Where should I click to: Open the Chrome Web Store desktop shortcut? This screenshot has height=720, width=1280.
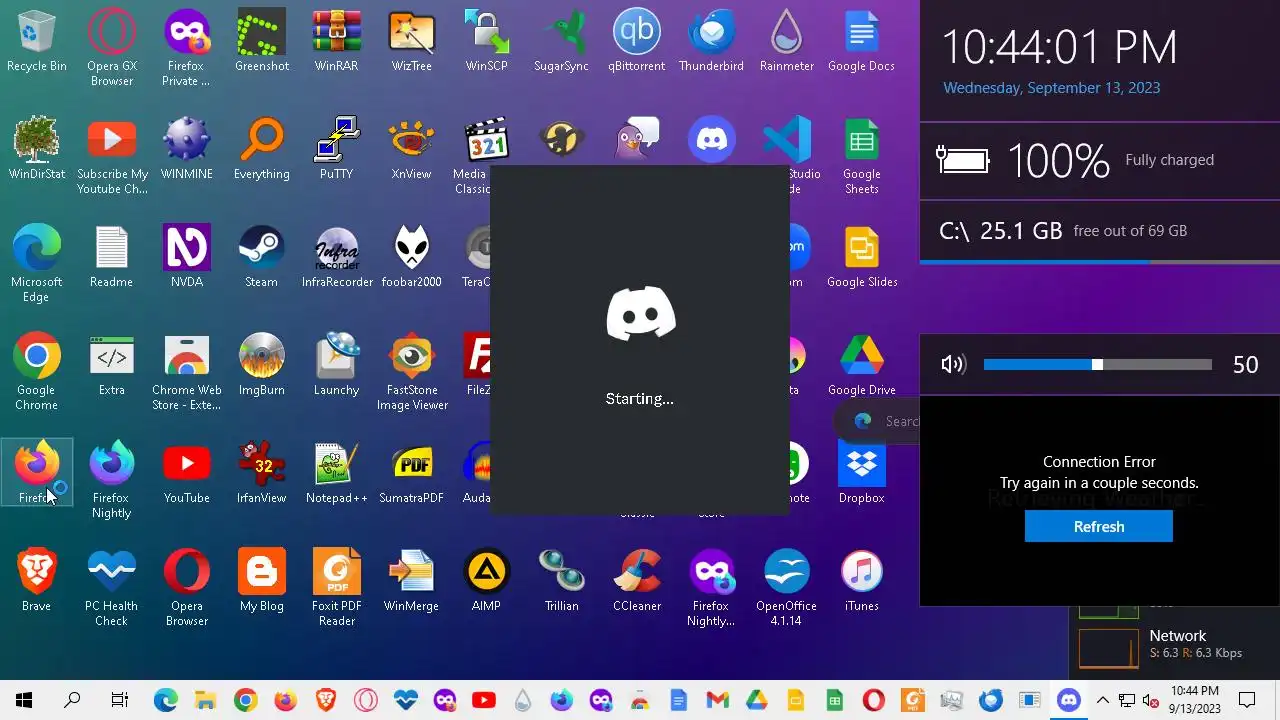click(x=186, y=373)
